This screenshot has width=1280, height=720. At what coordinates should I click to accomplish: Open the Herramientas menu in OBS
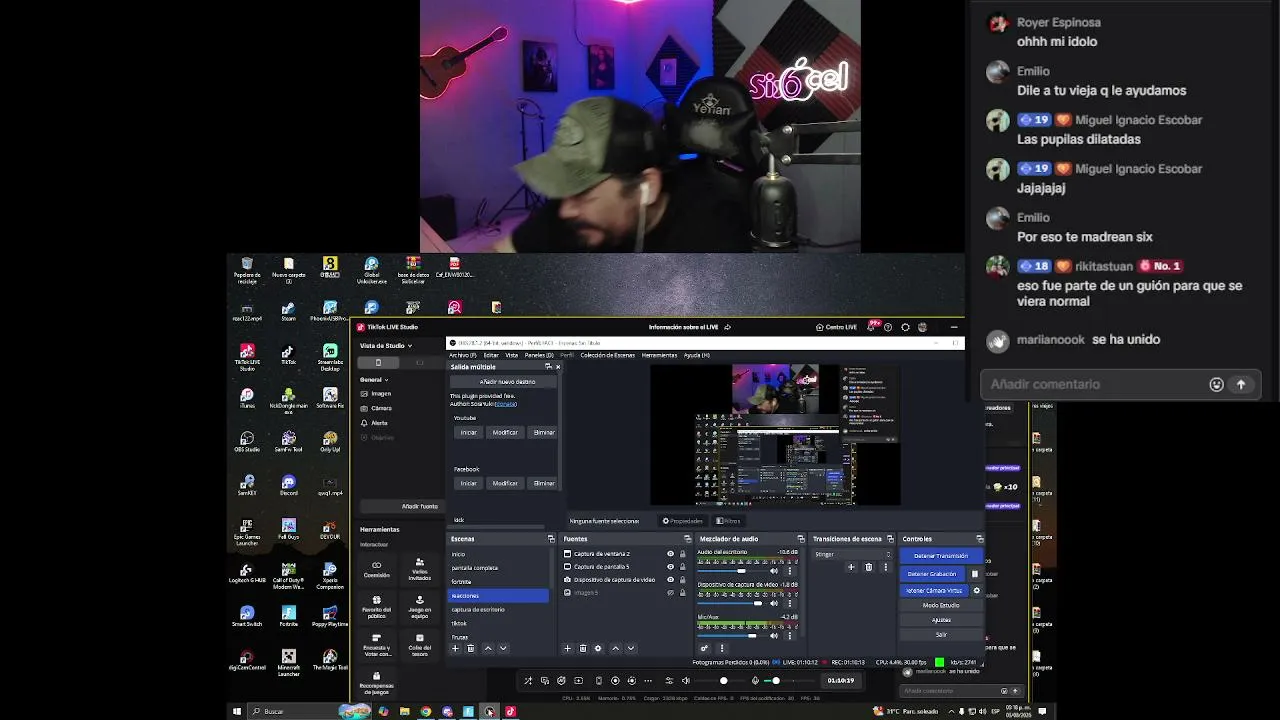click(x=659, y=355)
